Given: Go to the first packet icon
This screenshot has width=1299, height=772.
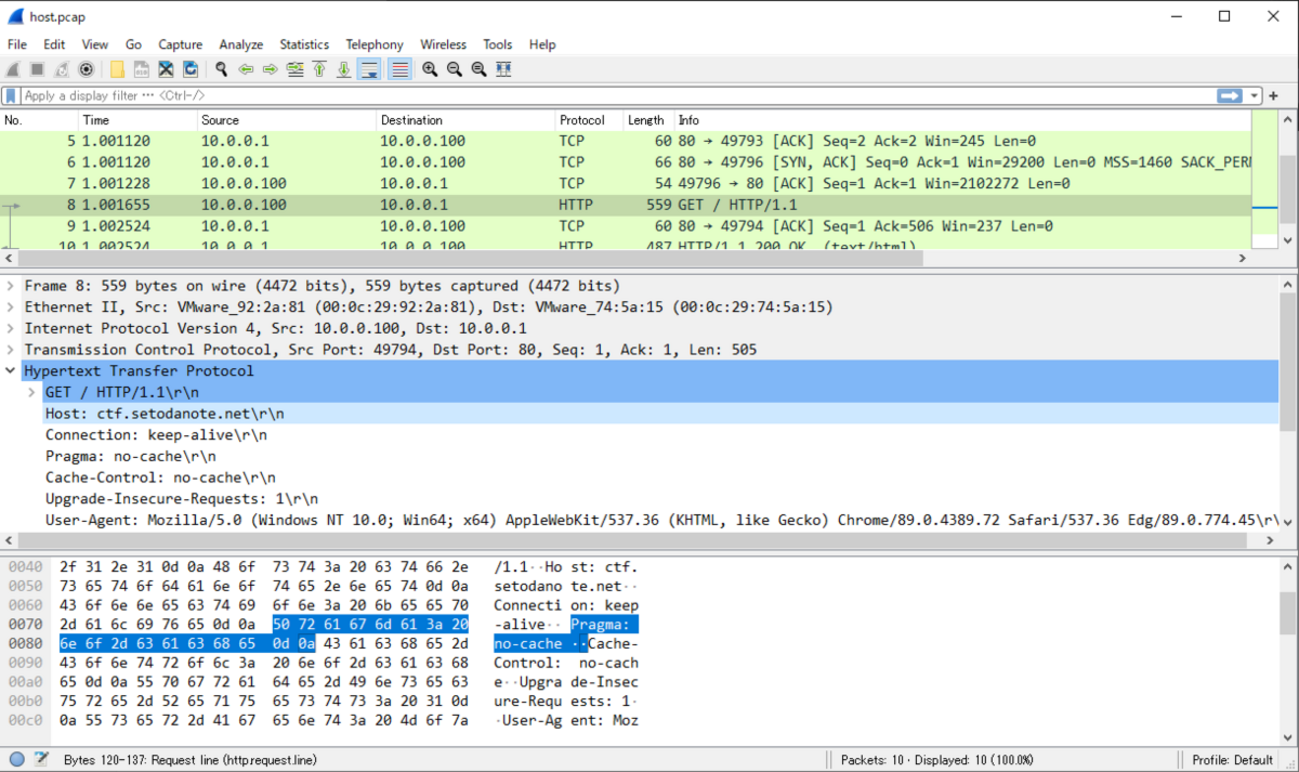Looking at the screenshot, I should [319, 69].
